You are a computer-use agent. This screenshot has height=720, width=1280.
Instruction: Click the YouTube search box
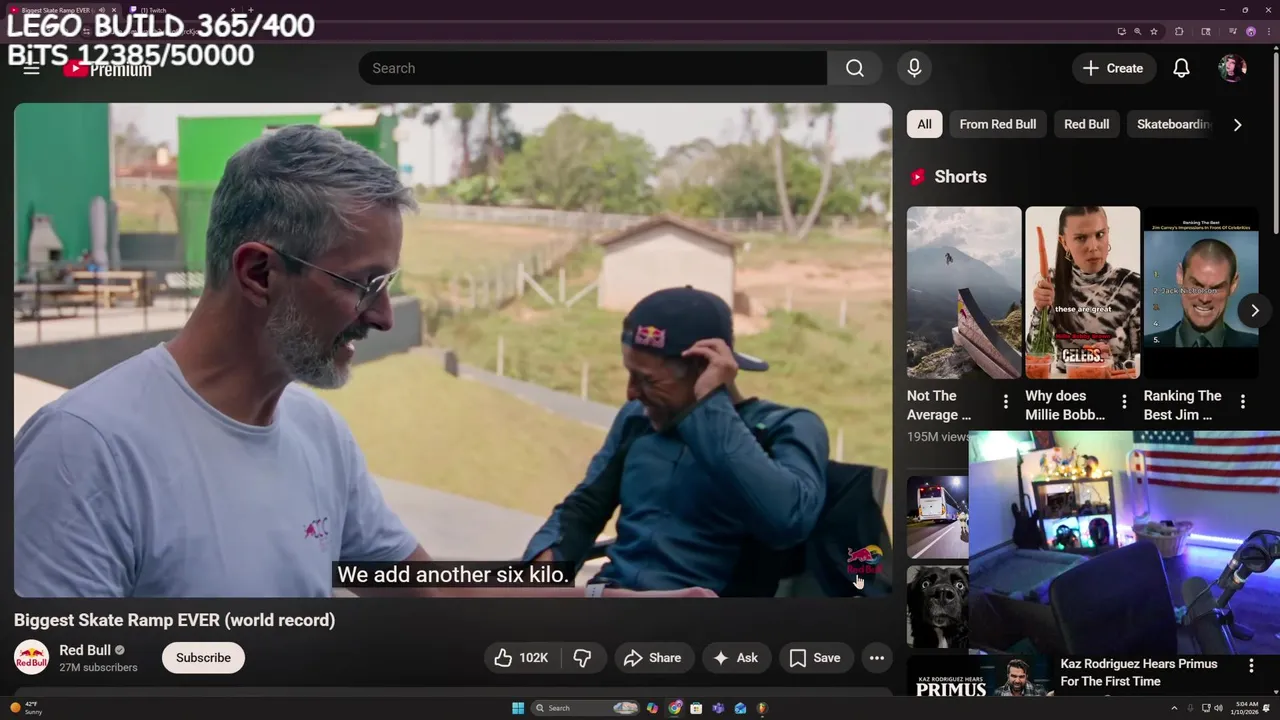592,68
